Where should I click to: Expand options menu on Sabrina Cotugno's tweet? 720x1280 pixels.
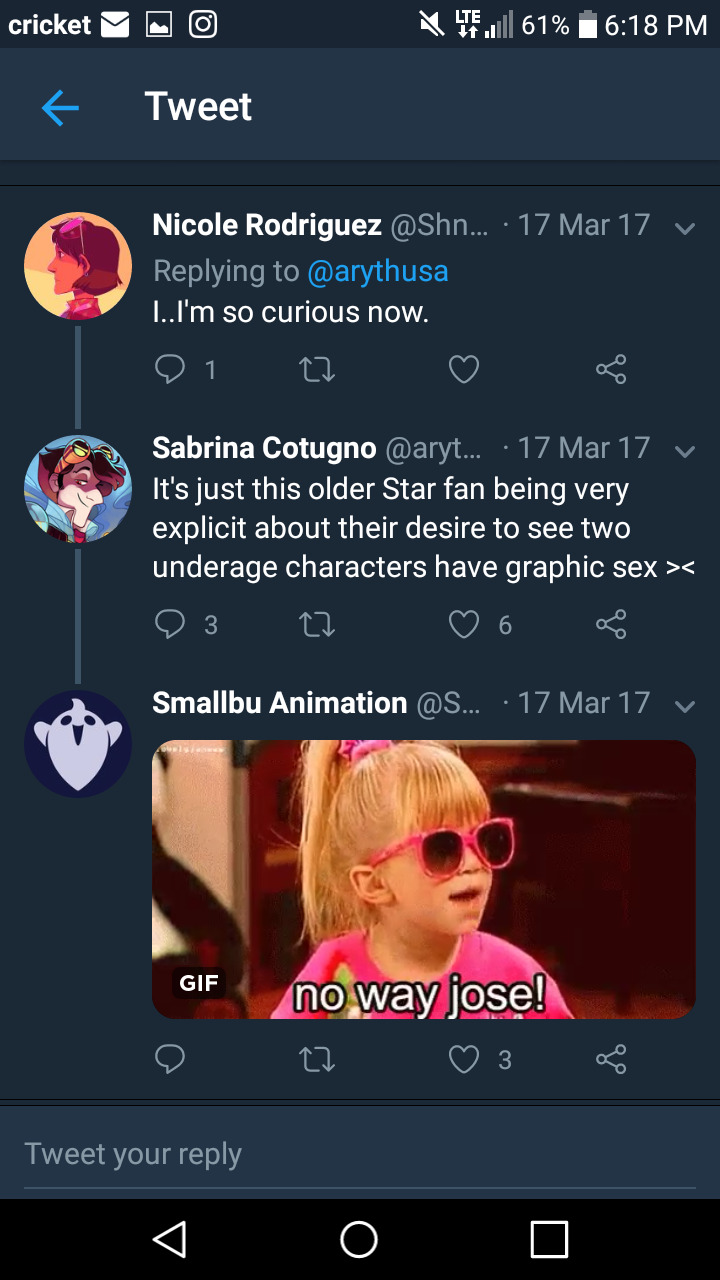point(685,451)
